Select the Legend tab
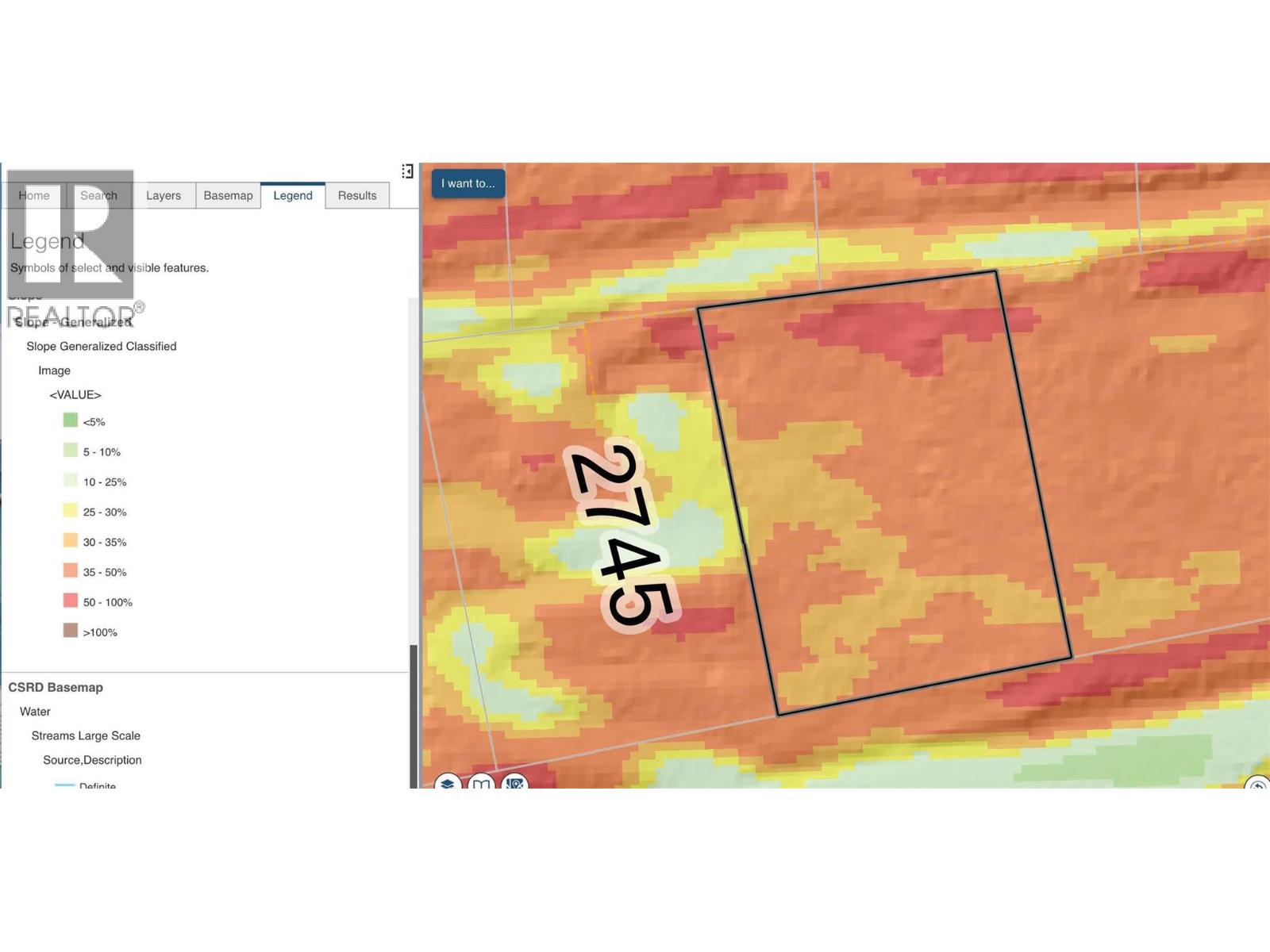The image size is (1270, 952). 293,196
